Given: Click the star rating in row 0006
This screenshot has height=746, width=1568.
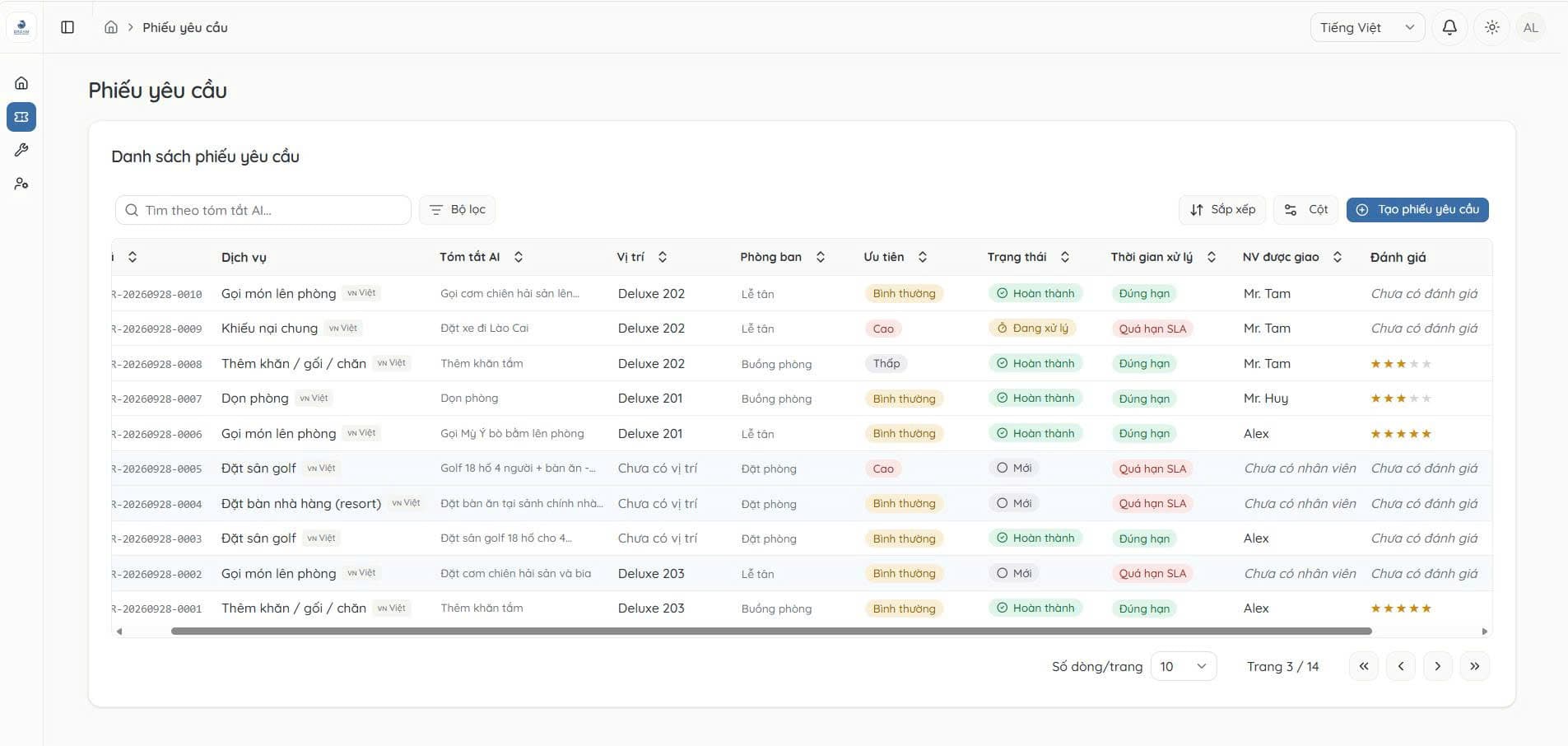Looking at the screenshot, I should 1401,434.
